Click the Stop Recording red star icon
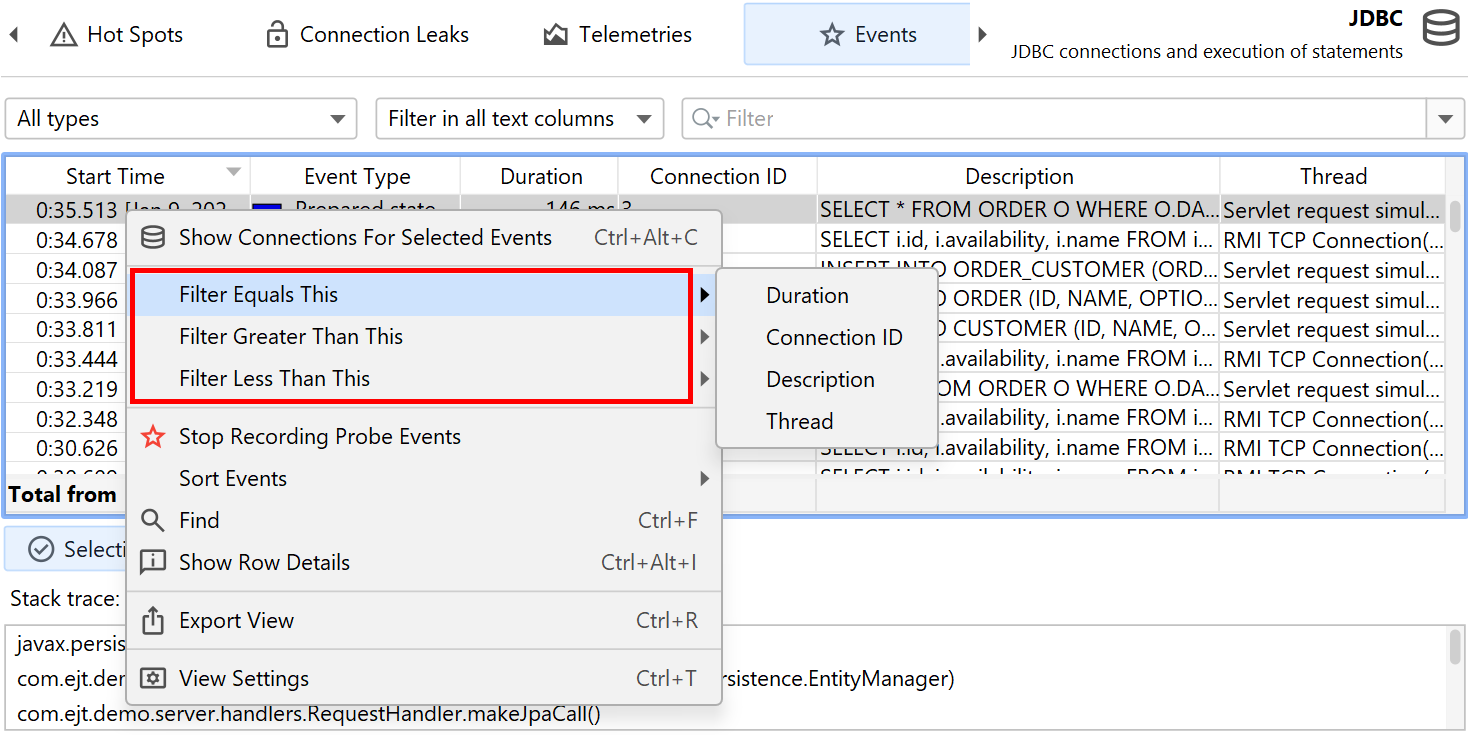Viewport: 1468px width, 735px height. click(x=153, y=437)
